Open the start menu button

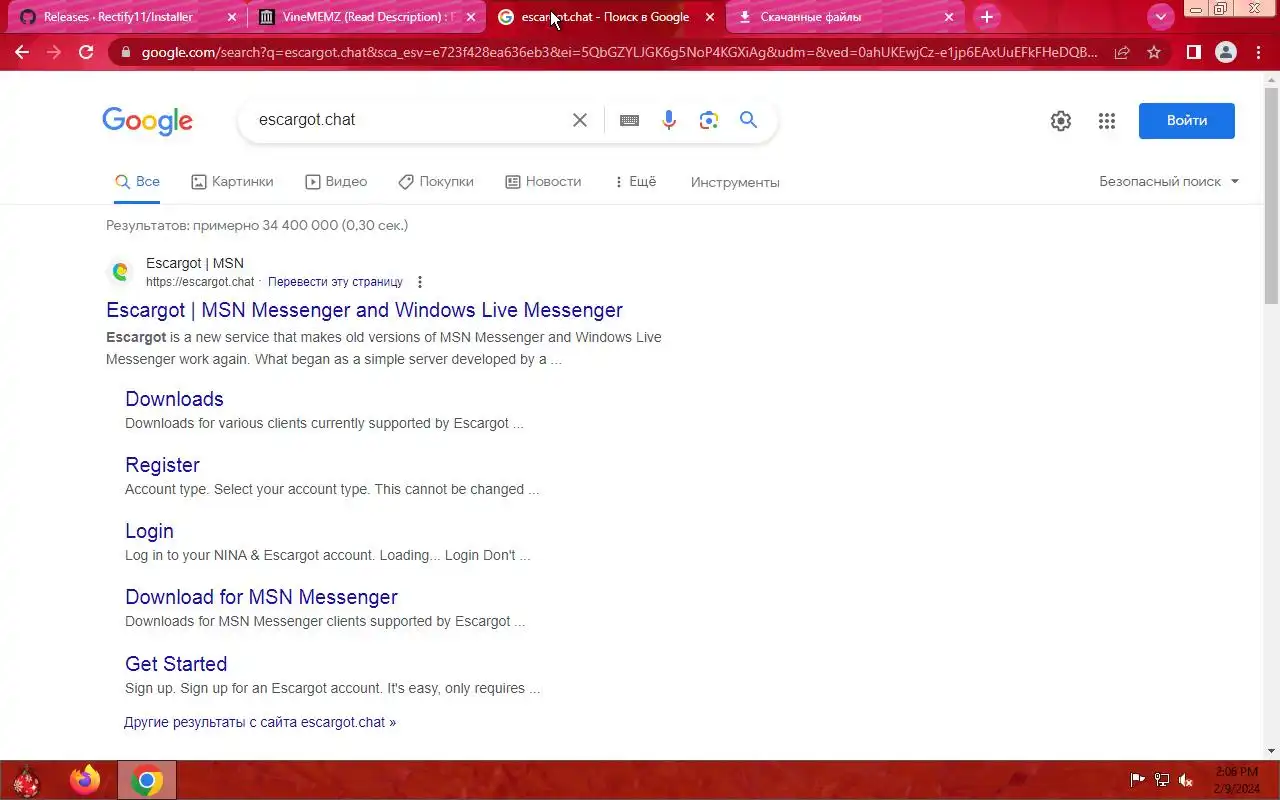click(25, 780)
